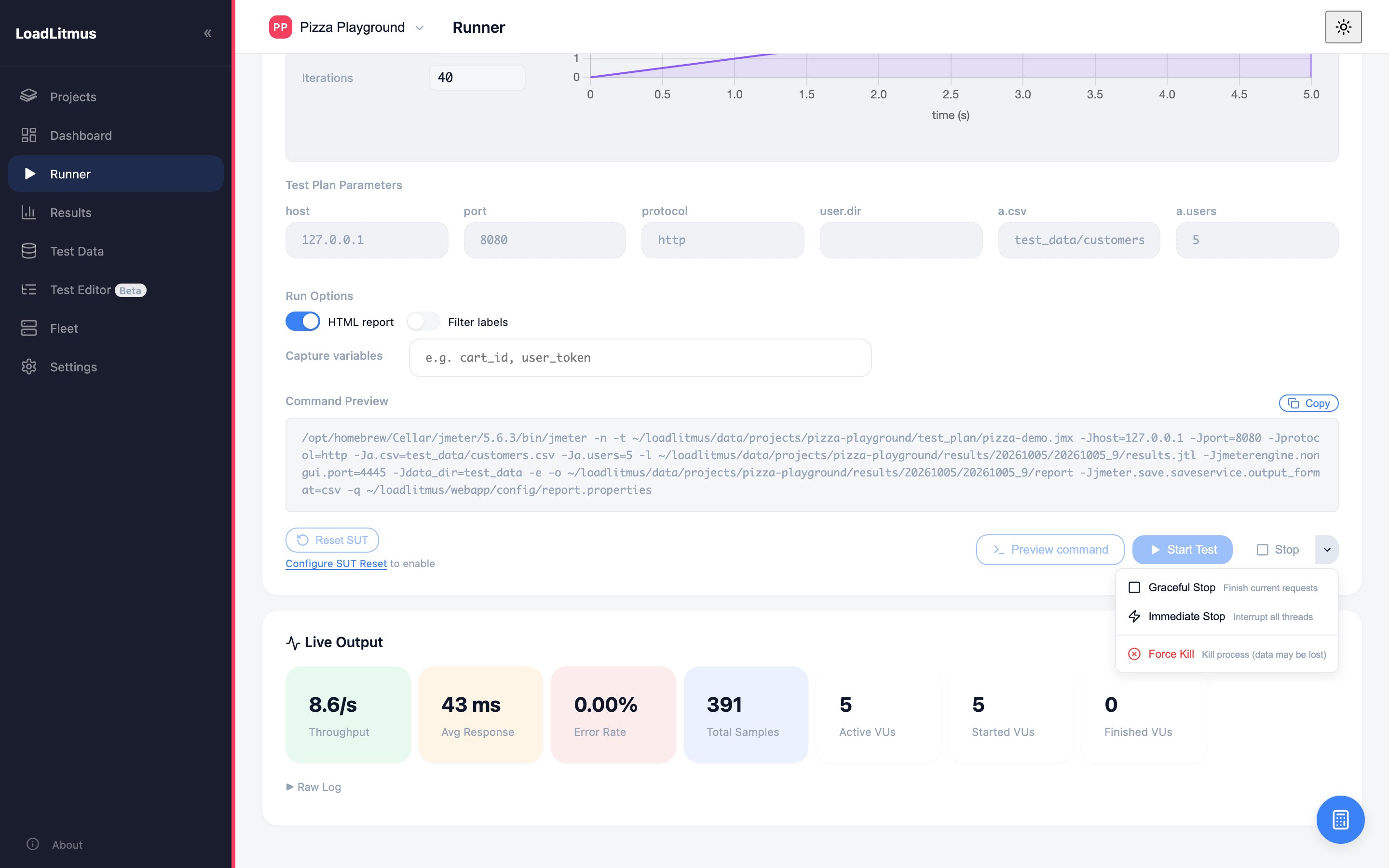Screen dimensions: 1389x868
Task: Go to Test Data in sidebar
Action: pyautogui.click(x=115, y=251)
